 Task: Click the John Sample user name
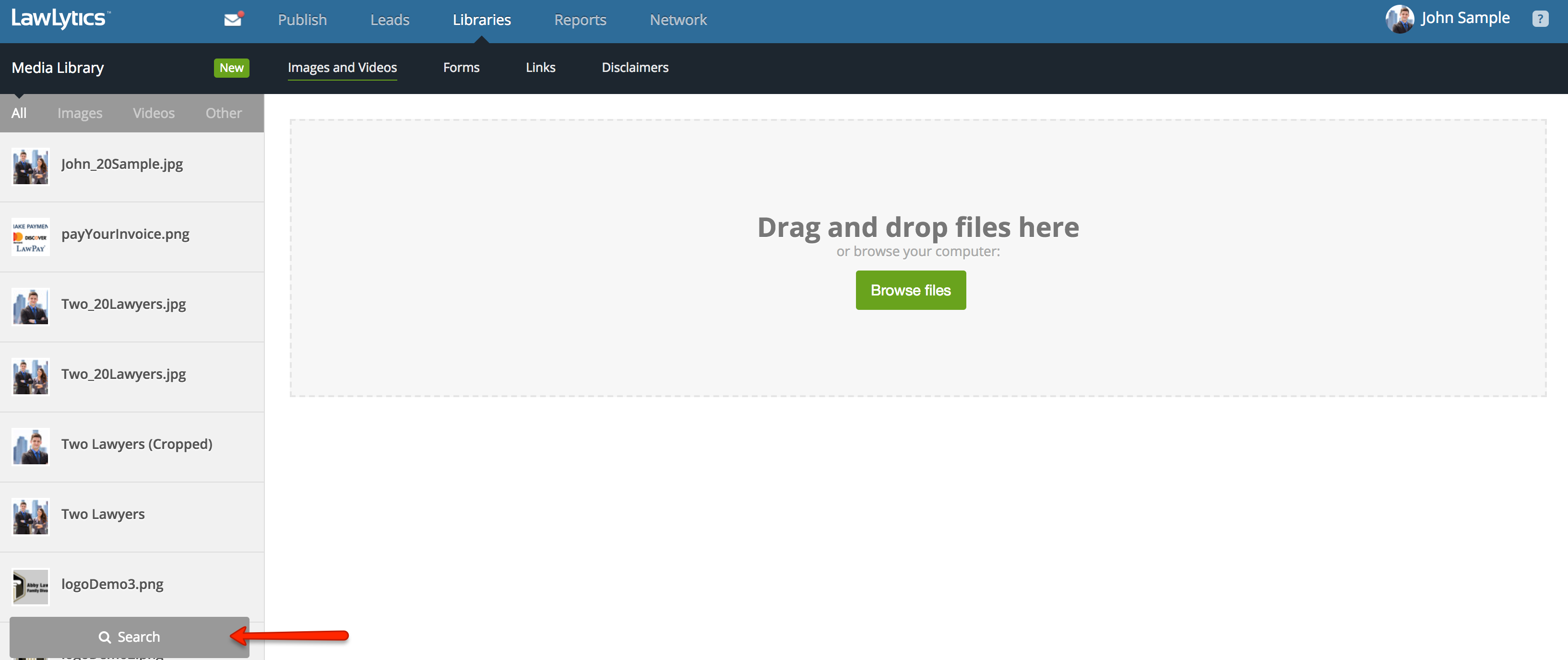coord(1465,18)
